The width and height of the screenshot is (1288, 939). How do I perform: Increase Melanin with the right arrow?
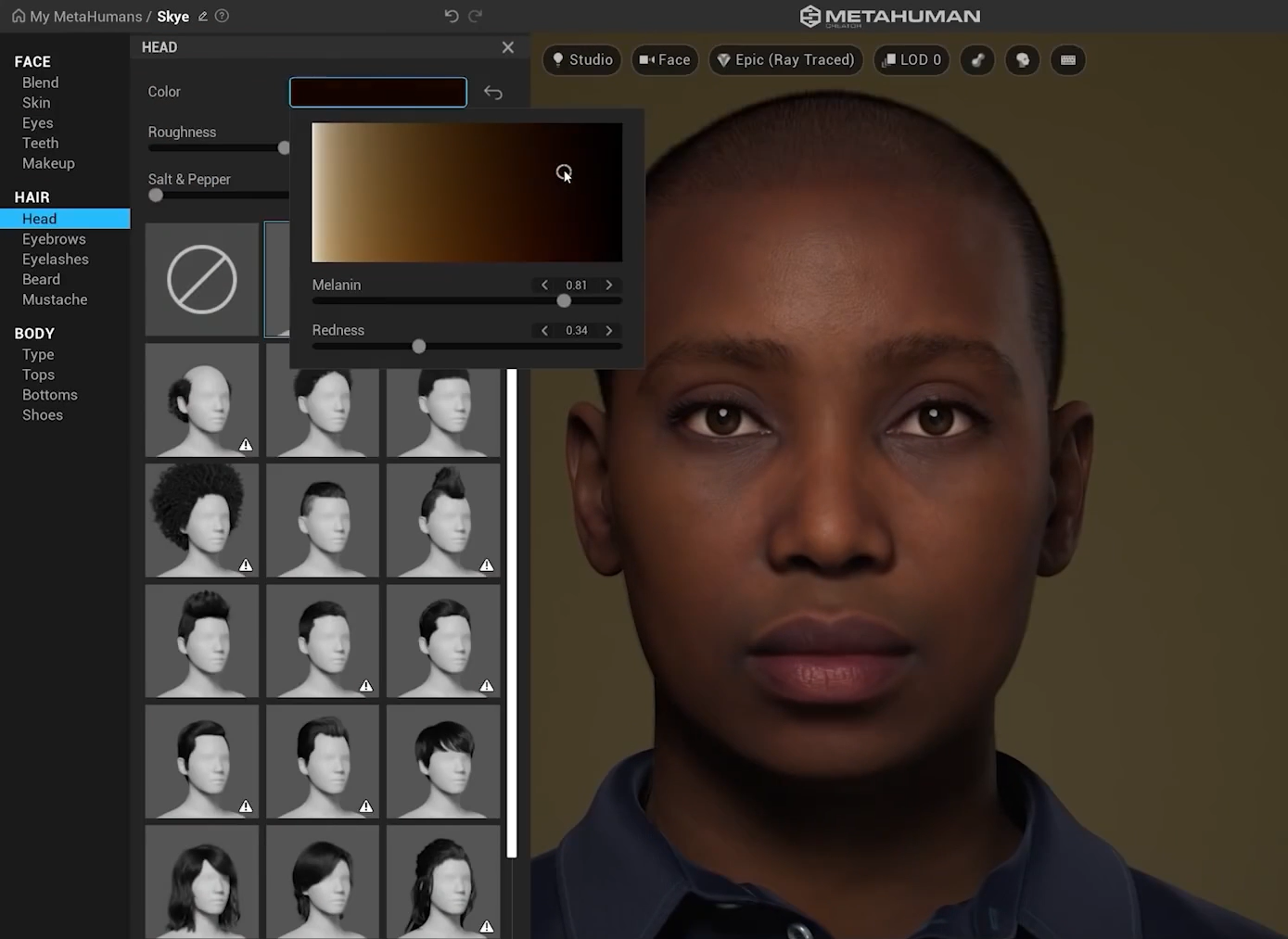pyautogui.click(x=609, y=286)
